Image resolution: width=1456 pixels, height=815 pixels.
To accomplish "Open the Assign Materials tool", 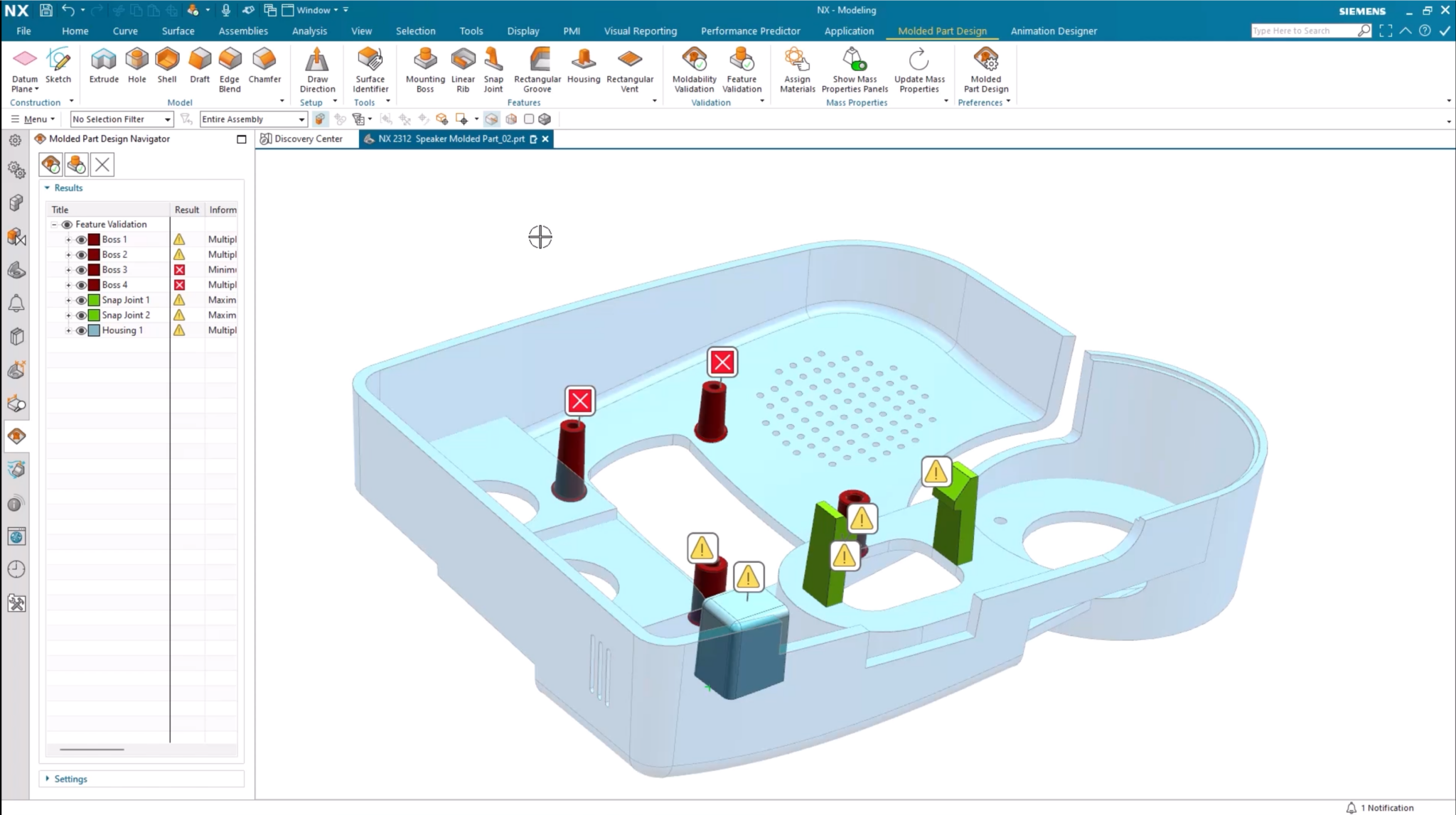I will click(796, 68).
